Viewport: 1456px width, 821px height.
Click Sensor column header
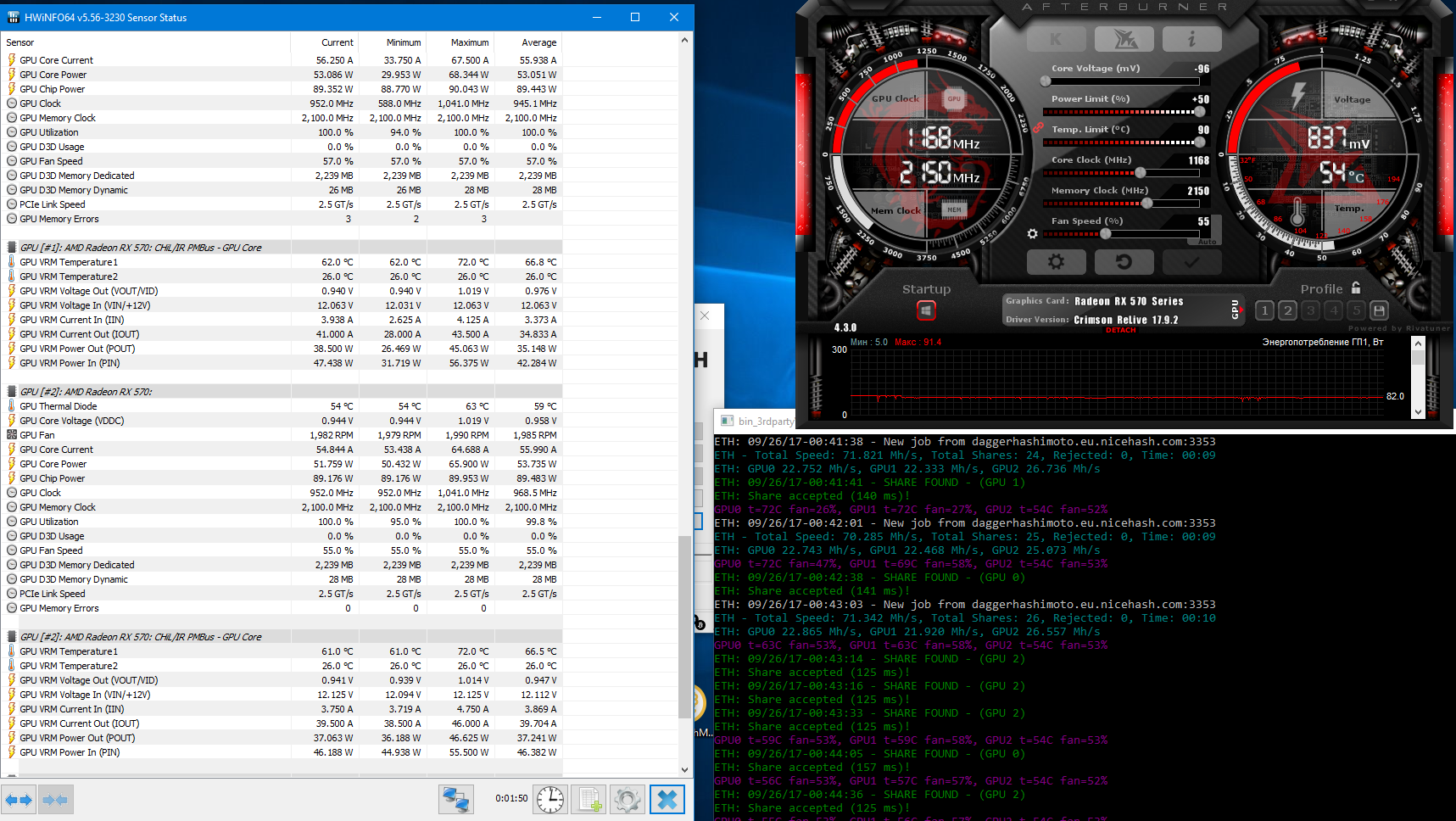tap(145, 42)
